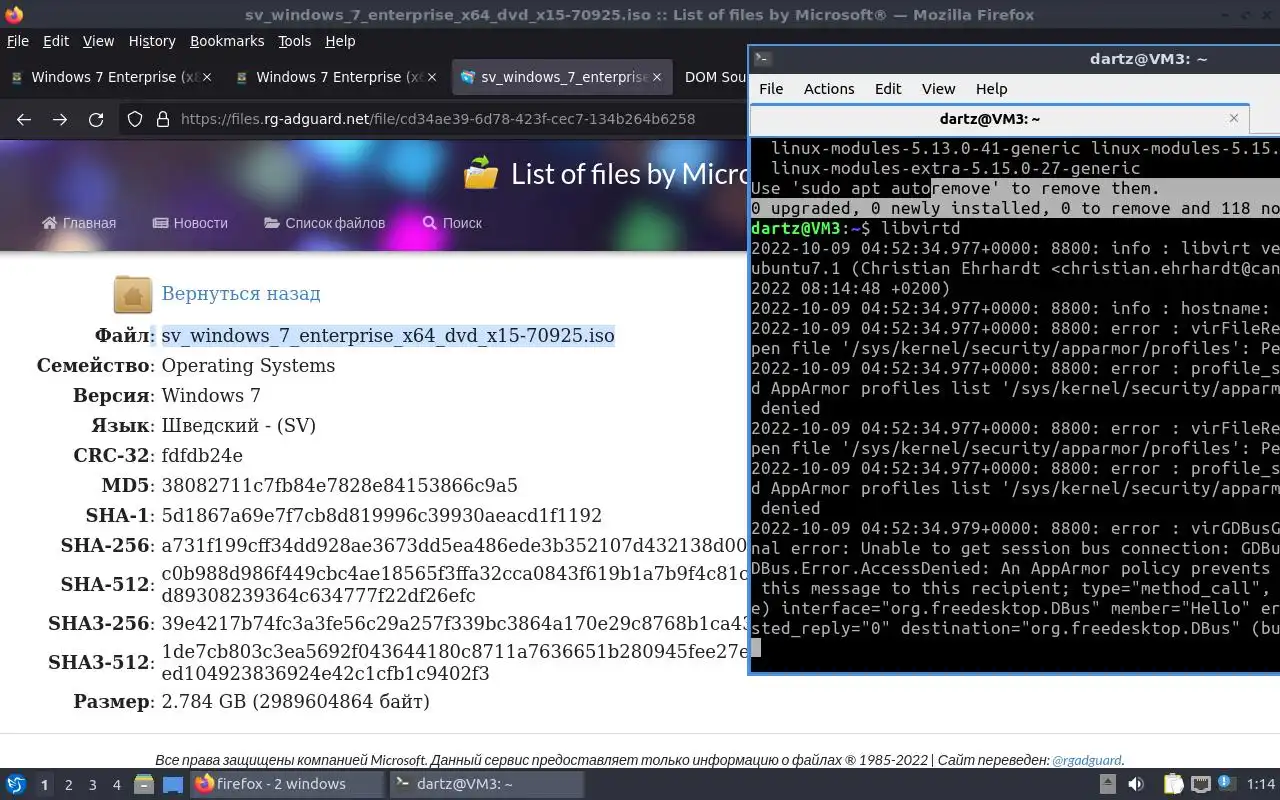Viewport: 1280px width, 800px height.
Task: Click the terminal window title bar icon
Action: pos(762,58)
